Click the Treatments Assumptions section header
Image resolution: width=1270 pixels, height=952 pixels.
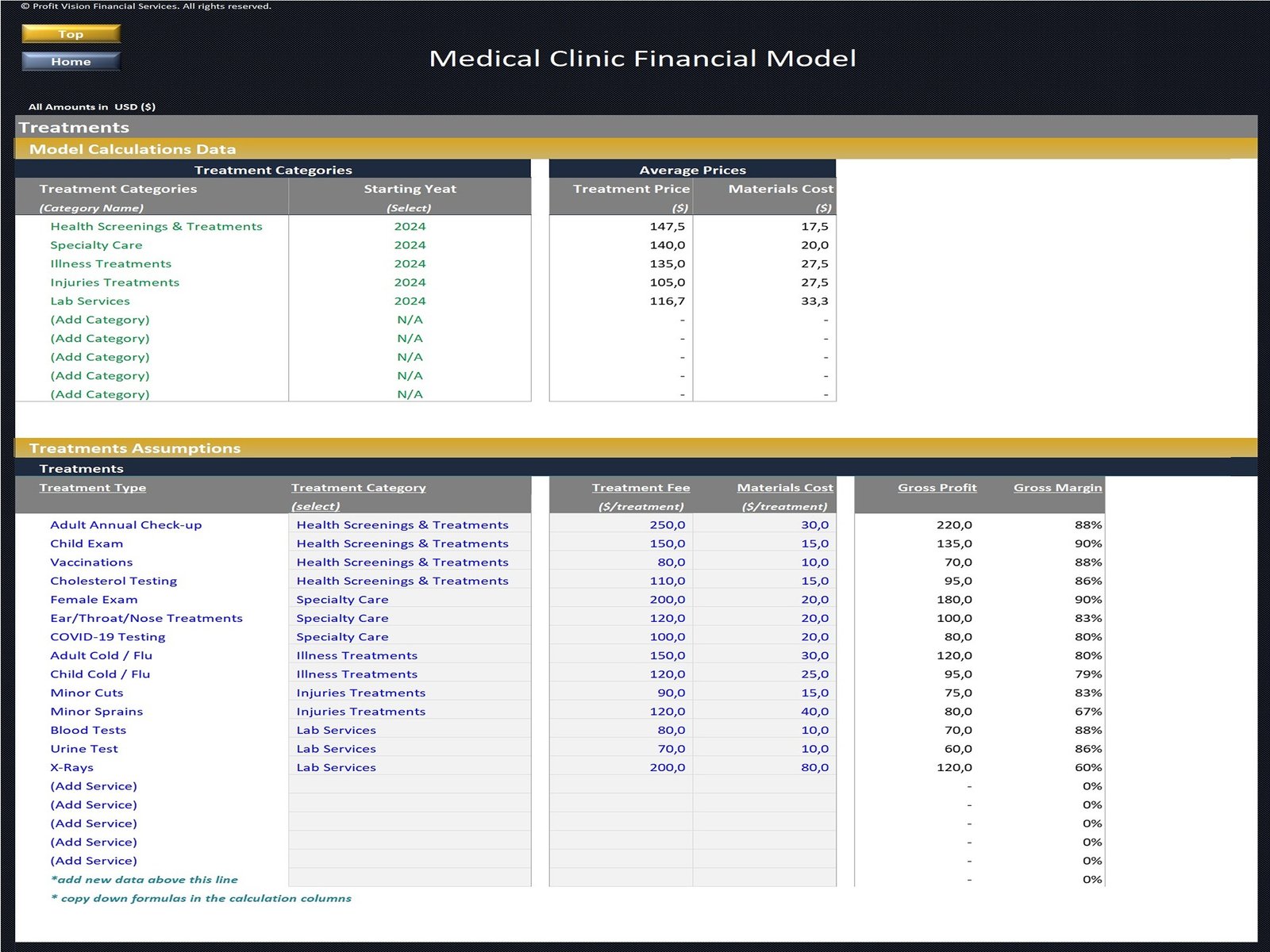click(135, 448)
